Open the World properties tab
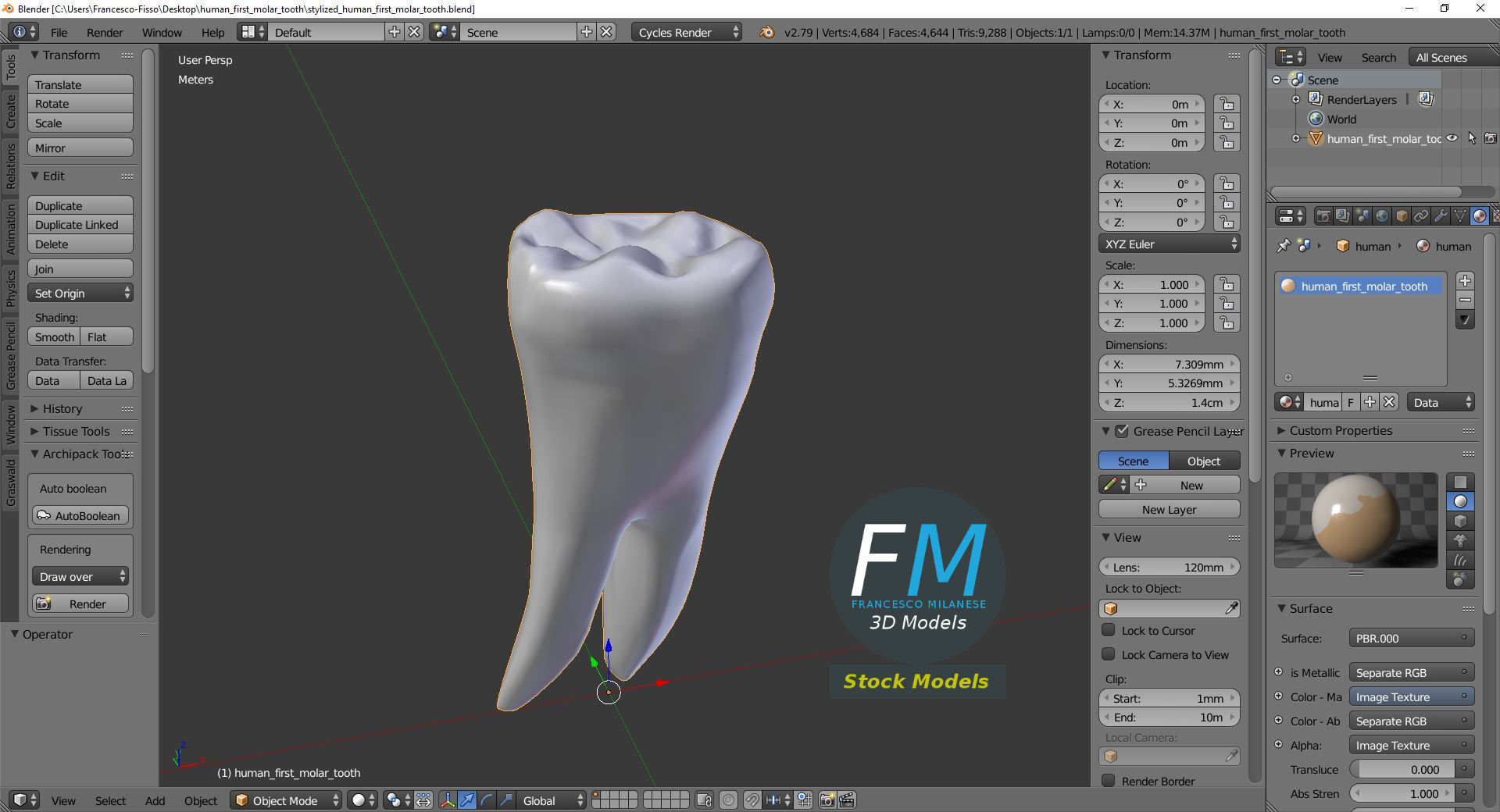The width and height of the screenshot is (1500, 812). [1382, 216]
